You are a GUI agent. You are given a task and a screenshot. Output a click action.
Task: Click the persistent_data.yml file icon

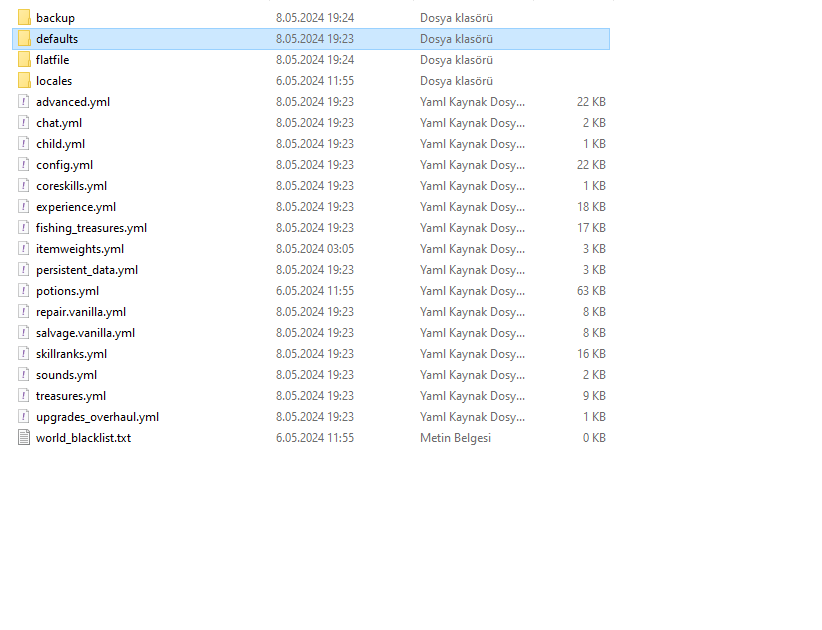pos(24,269)
